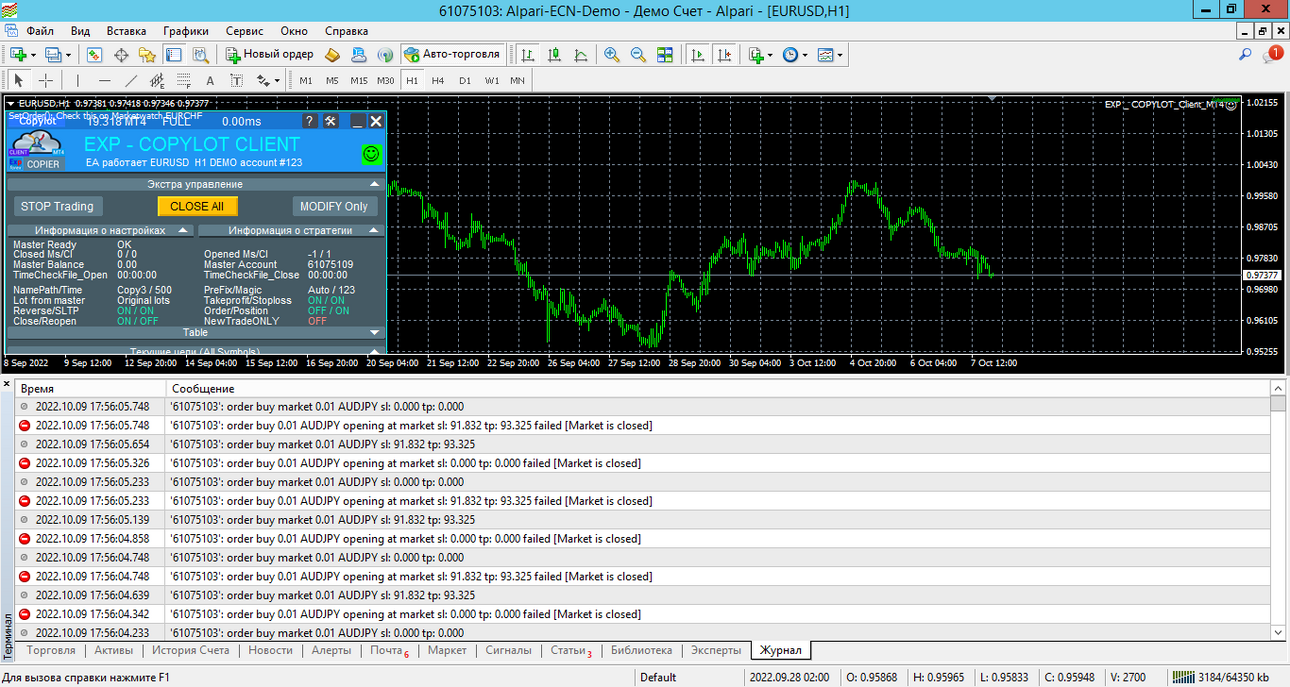The width and height of the screenshot is (1290, 687).
Task: Switch timeframe to D1
Action: pos(465,80)
